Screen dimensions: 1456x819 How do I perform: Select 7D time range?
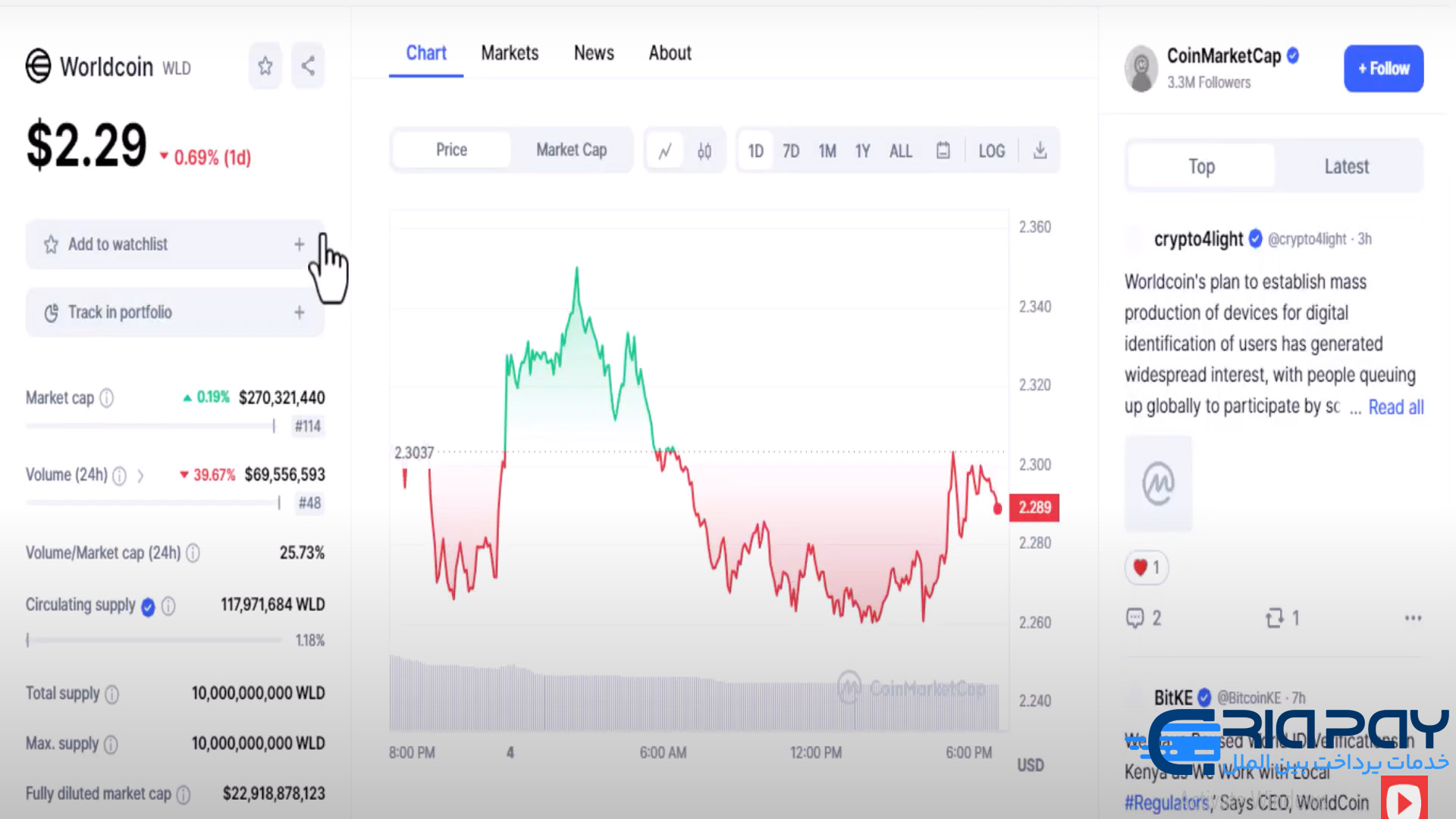pos(791,151)
